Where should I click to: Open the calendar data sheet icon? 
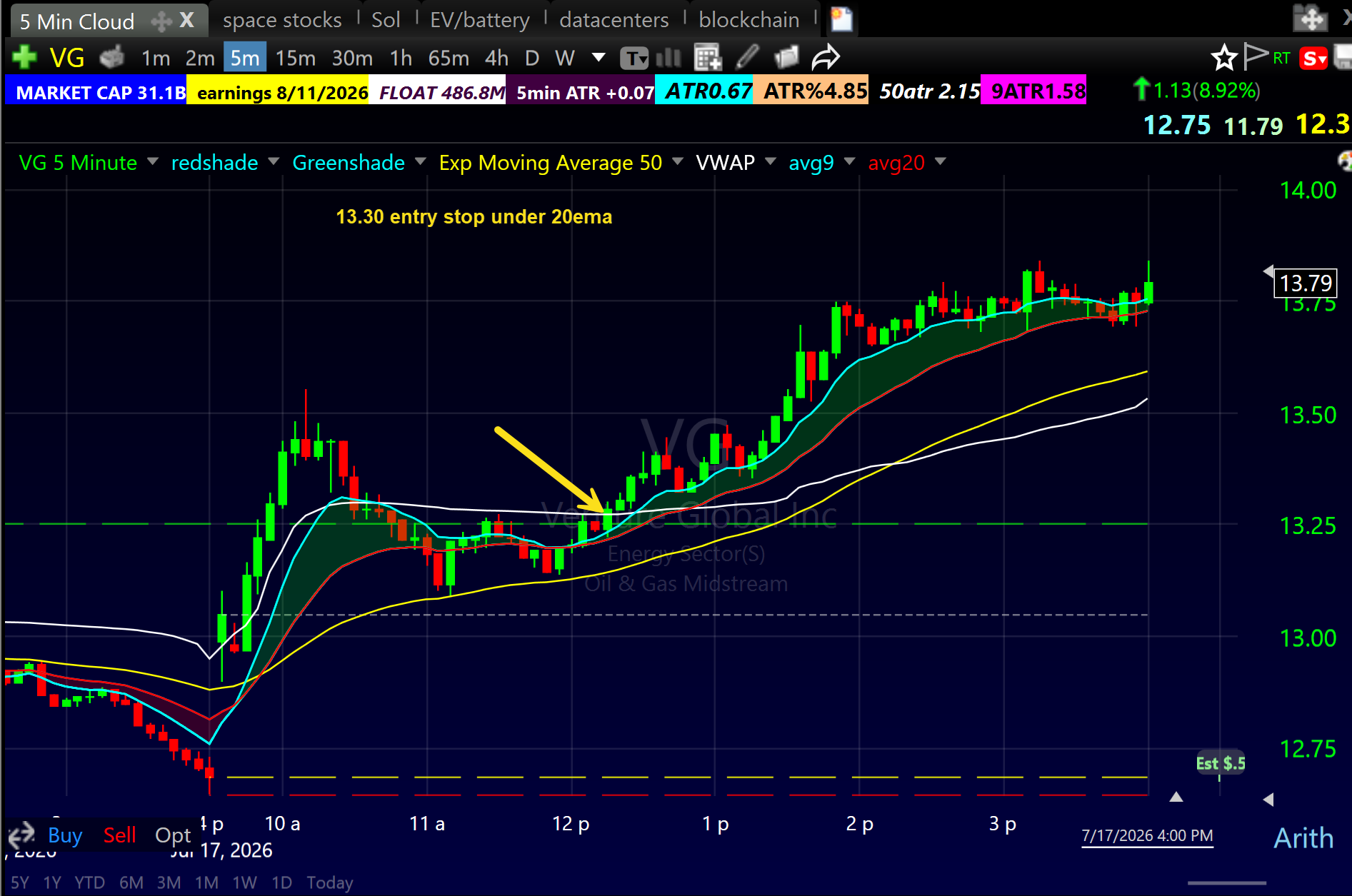point(708,57)
